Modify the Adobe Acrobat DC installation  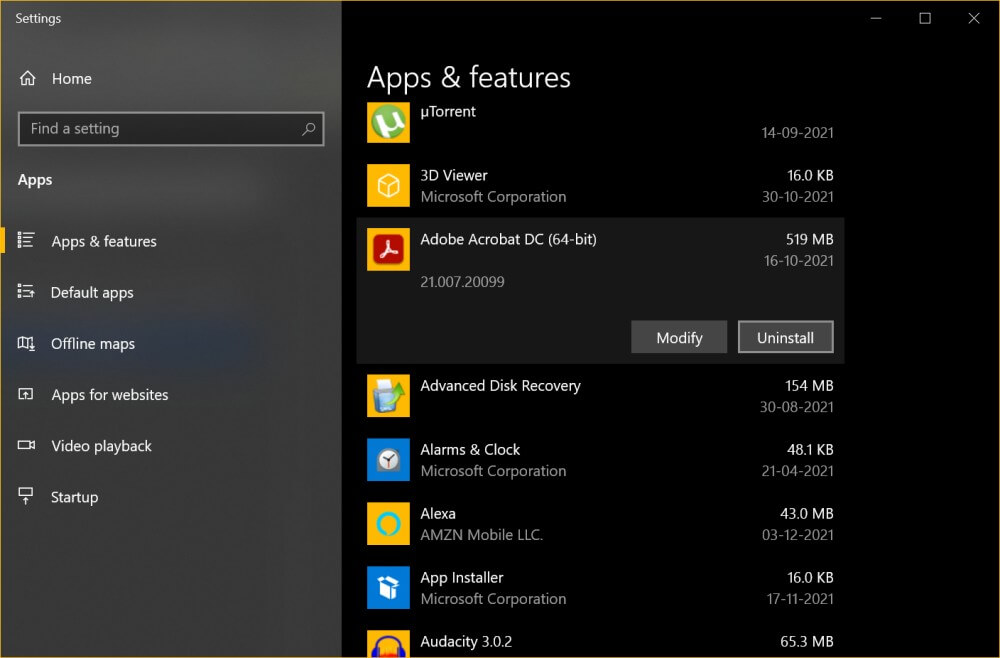tap(679, 337)
